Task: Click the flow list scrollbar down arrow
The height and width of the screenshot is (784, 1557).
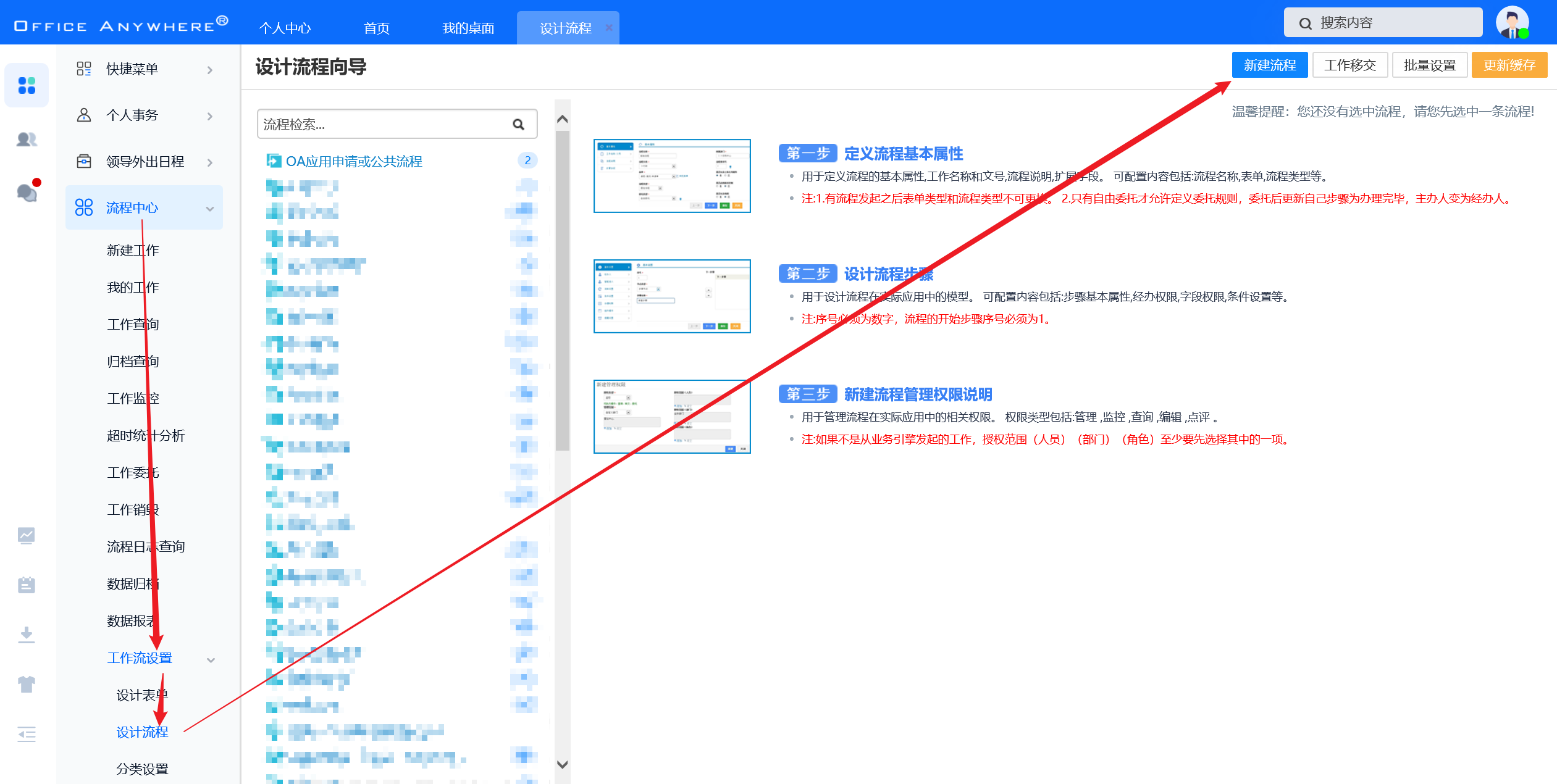Action: tap(562, 764)
